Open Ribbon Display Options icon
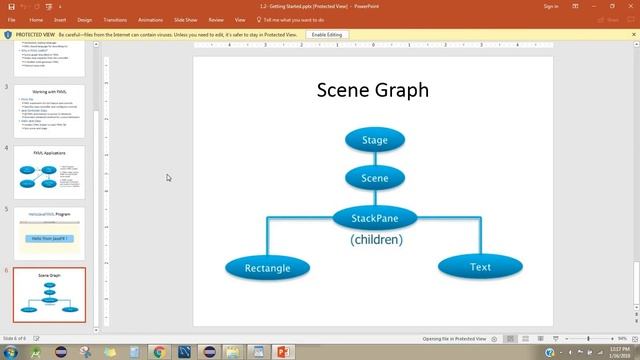Viewport: 640px width, 360px height. pyautogui.click(x=575, y=7)
